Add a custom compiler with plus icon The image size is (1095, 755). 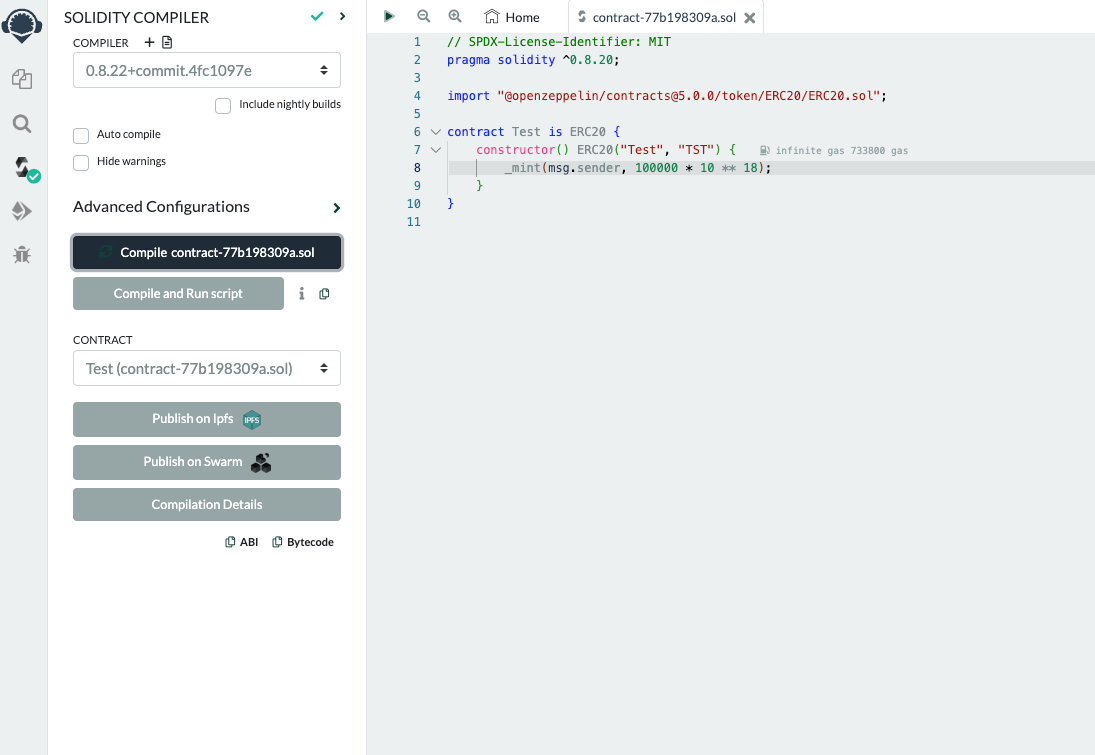coord(149,42)
